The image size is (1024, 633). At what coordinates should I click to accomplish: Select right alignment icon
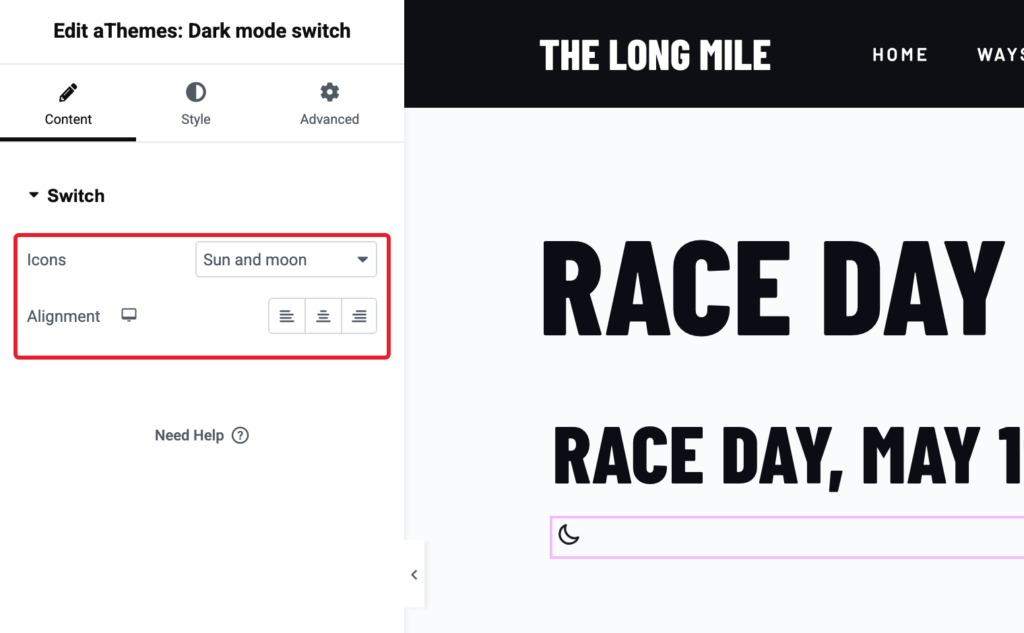click(359, 316)
